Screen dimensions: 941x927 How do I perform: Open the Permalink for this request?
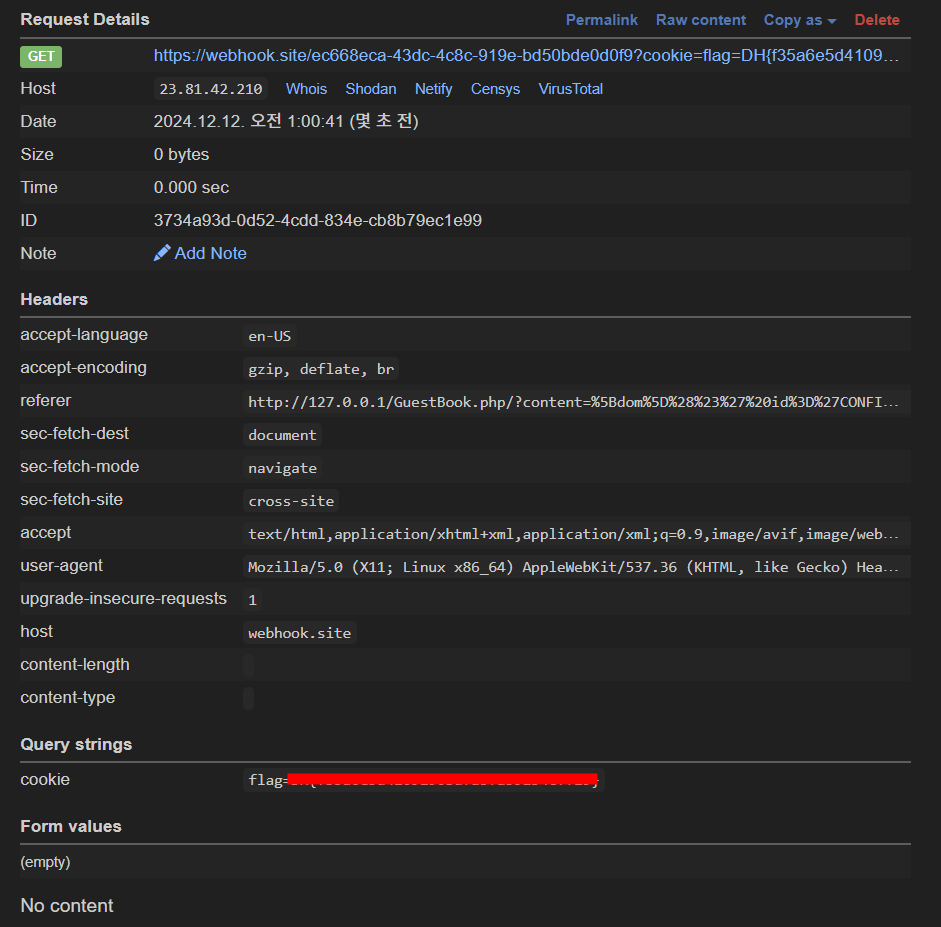tap(601, 20)
